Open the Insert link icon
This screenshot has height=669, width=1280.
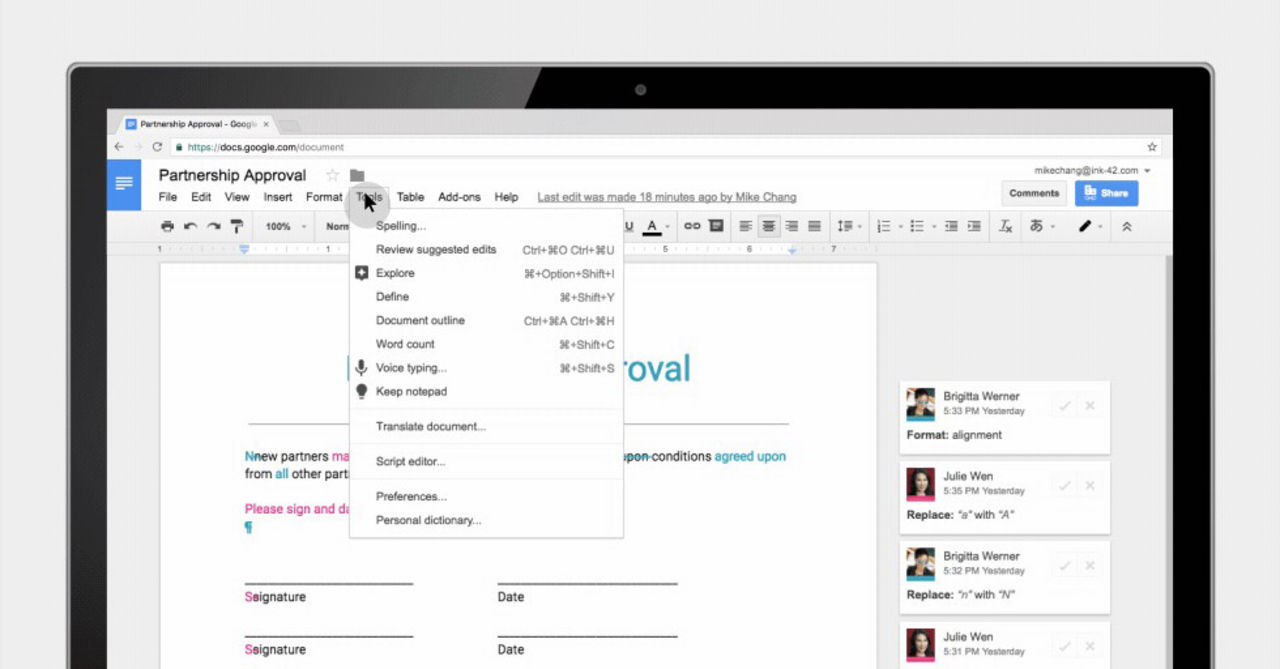coord(694,226)
